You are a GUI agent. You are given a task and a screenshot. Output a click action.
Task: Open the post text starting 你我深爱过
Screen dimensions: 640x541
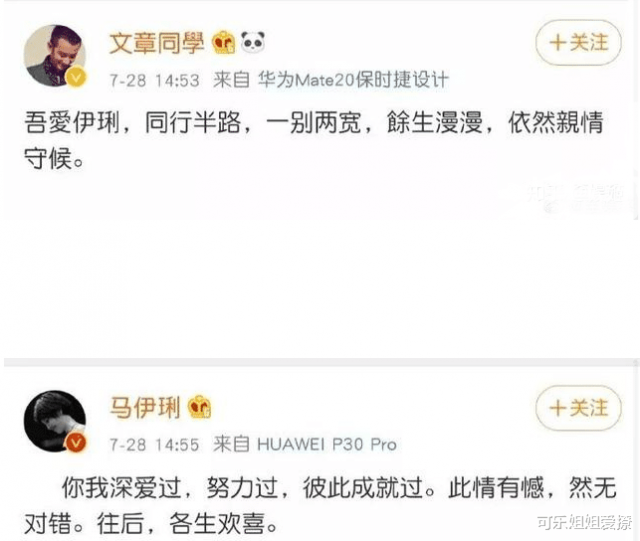coord(320,505)
